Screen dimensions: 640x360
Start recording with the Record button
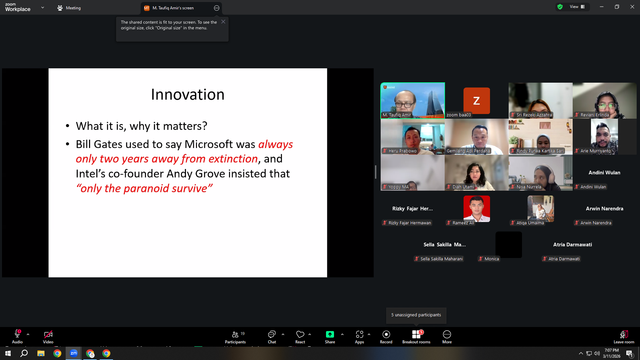pos(386,336)
